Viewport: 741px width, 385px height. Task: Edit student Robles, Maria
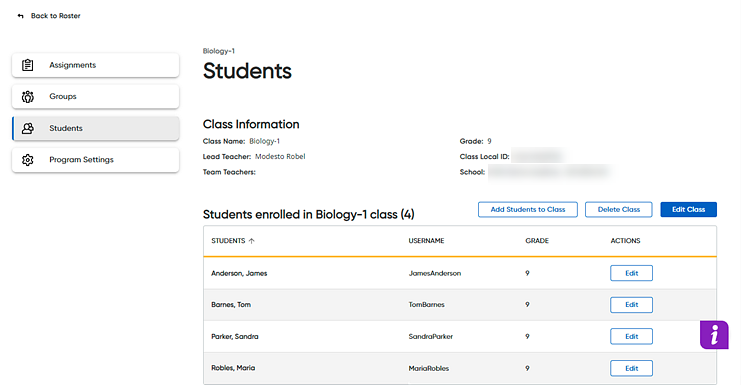point(631,368)
